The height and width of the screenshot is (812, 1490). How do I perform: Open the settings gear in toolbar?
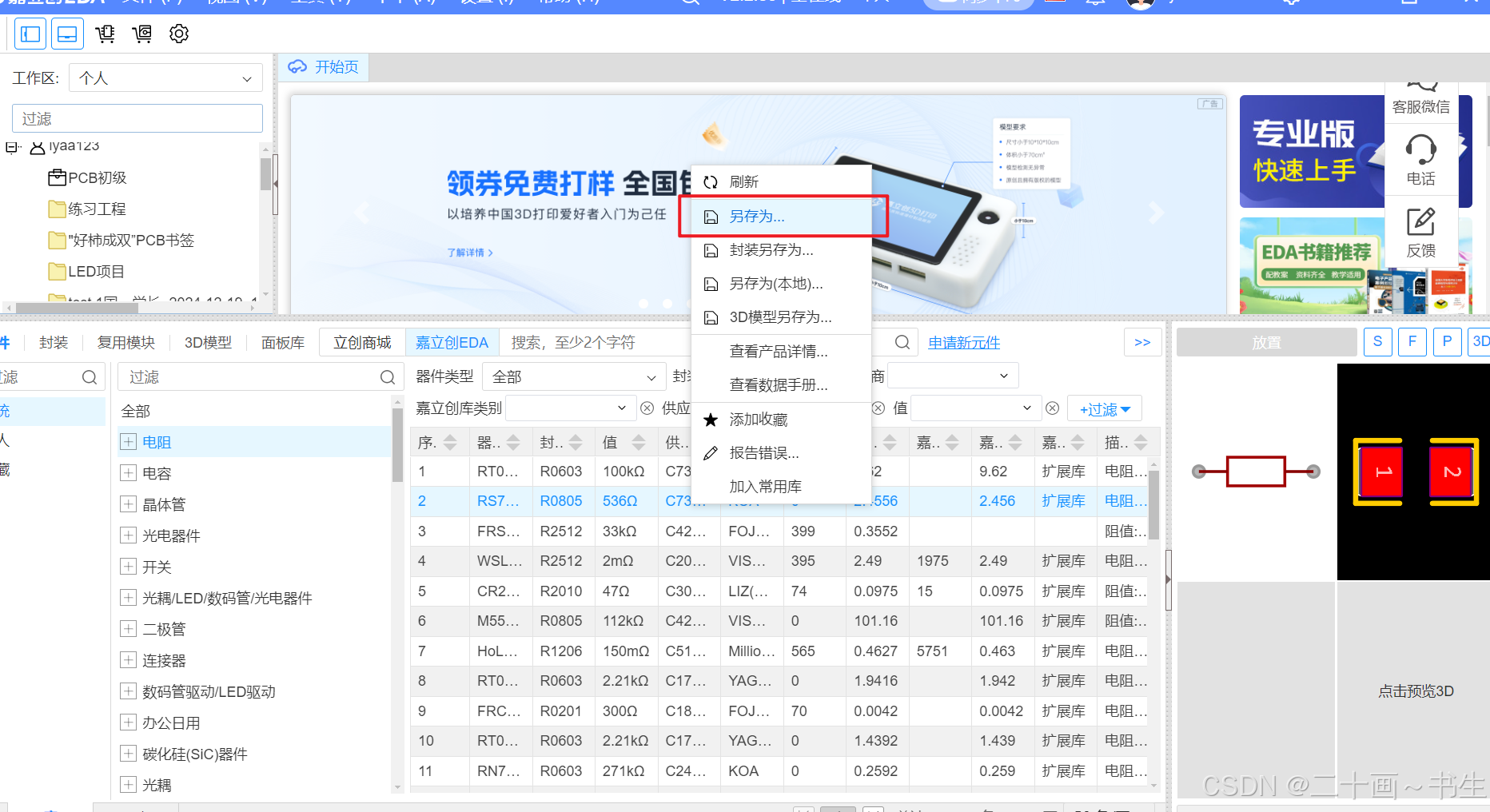click(x=179, y=34)
